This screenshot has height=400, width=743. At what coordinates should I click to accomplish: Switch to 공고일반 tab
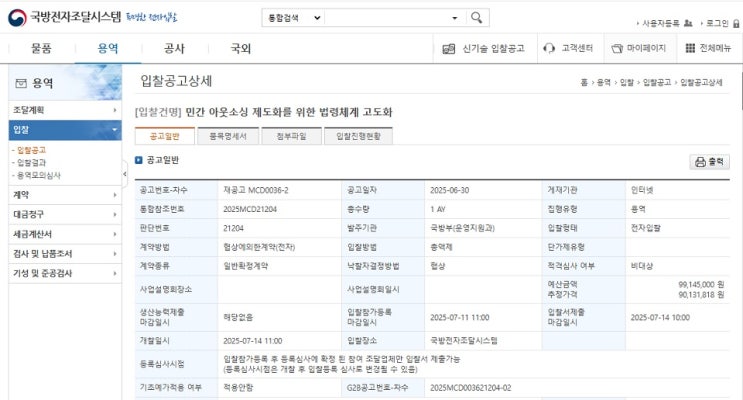click(165, 136)
